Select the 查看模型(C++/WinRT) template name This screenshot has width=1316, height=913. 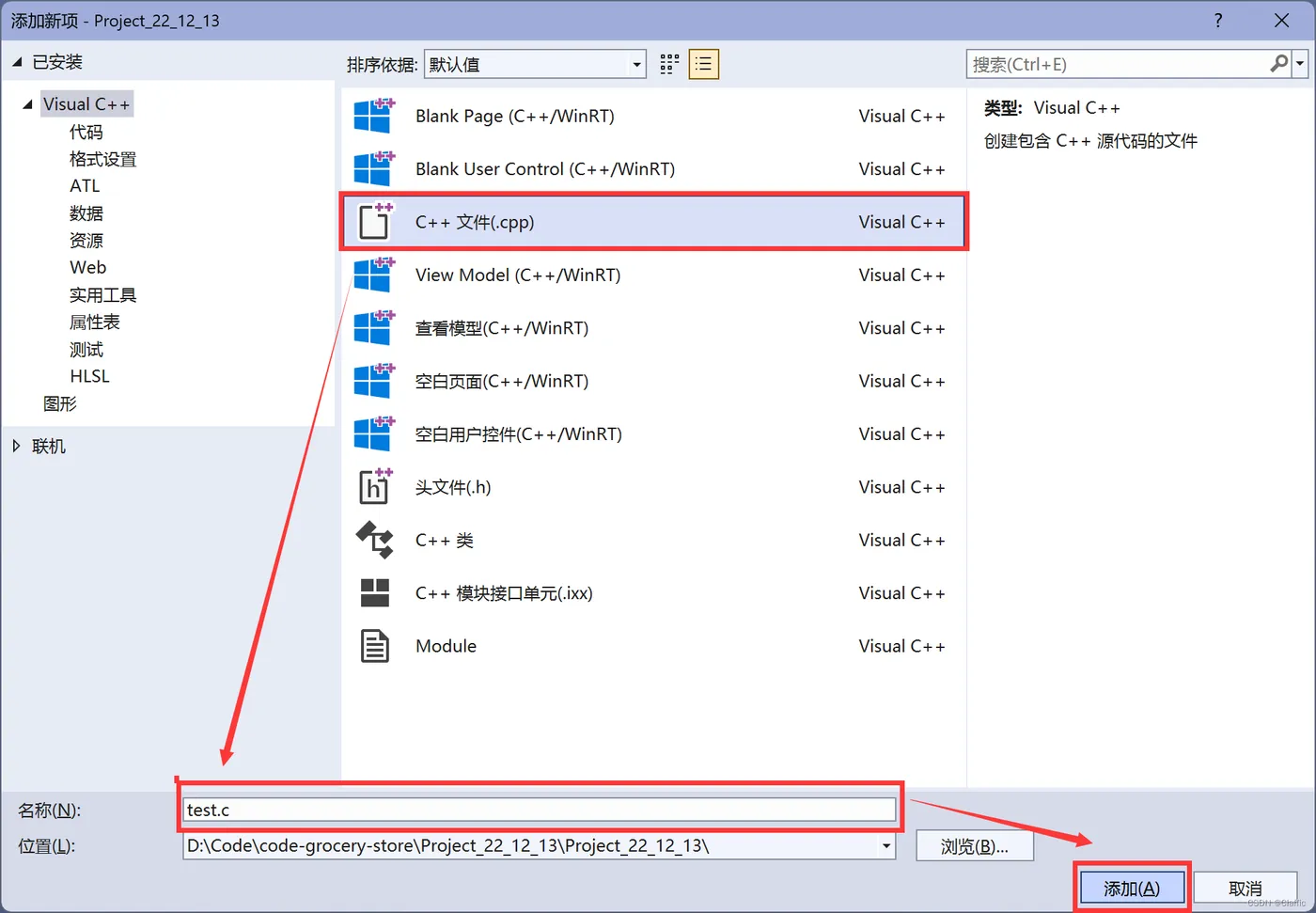(502, 328)
